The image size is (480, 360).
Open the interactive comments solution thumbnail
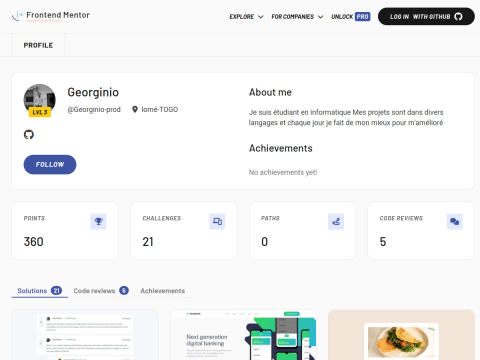(85, 335)
